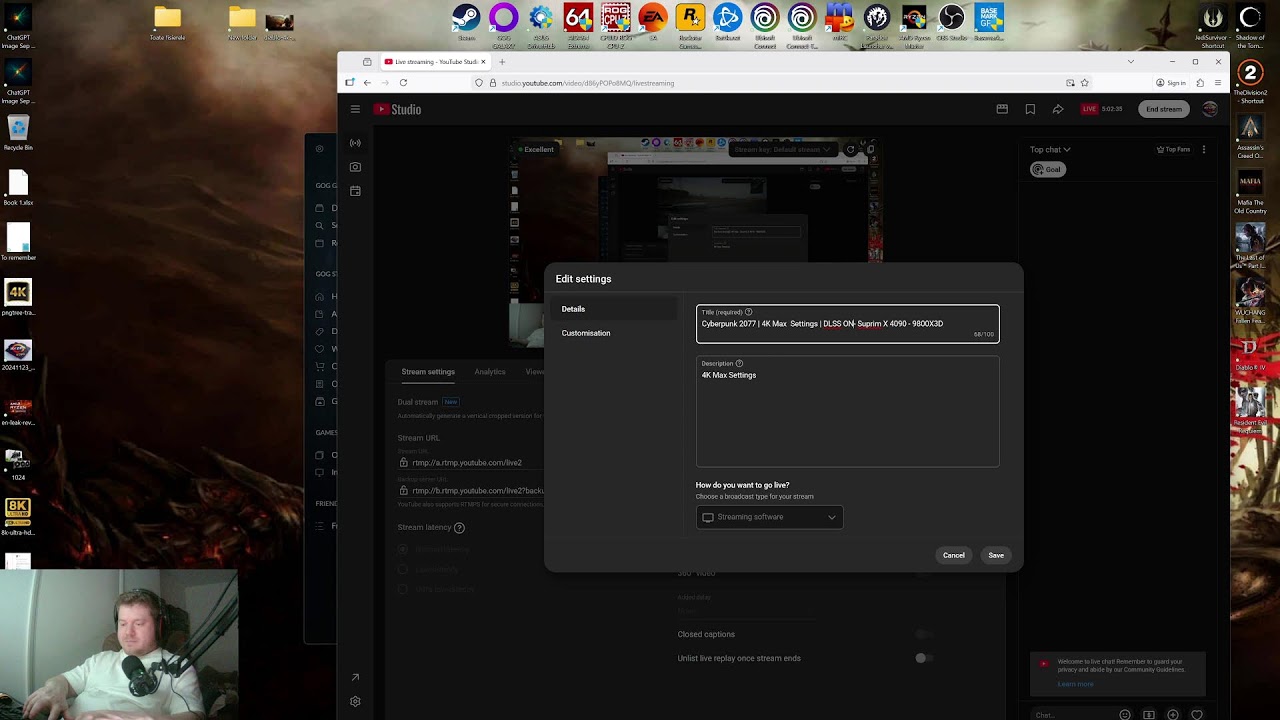The image size is (1280, 720).
Task: Click the Excellent stream health badge
Action: point(535,150)
